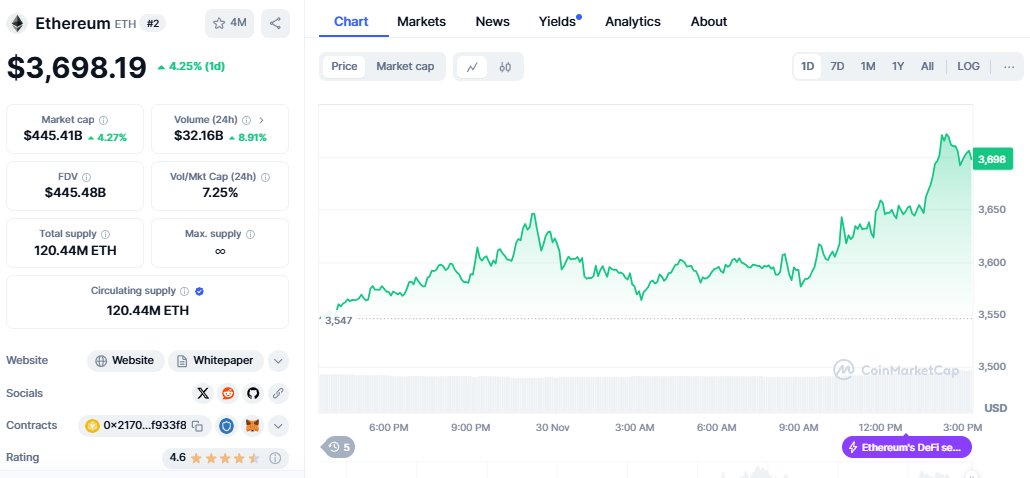Screen dimensions: 1030x478
Task: Open Volume (24h) details arrow
Action: pos(261,120)
